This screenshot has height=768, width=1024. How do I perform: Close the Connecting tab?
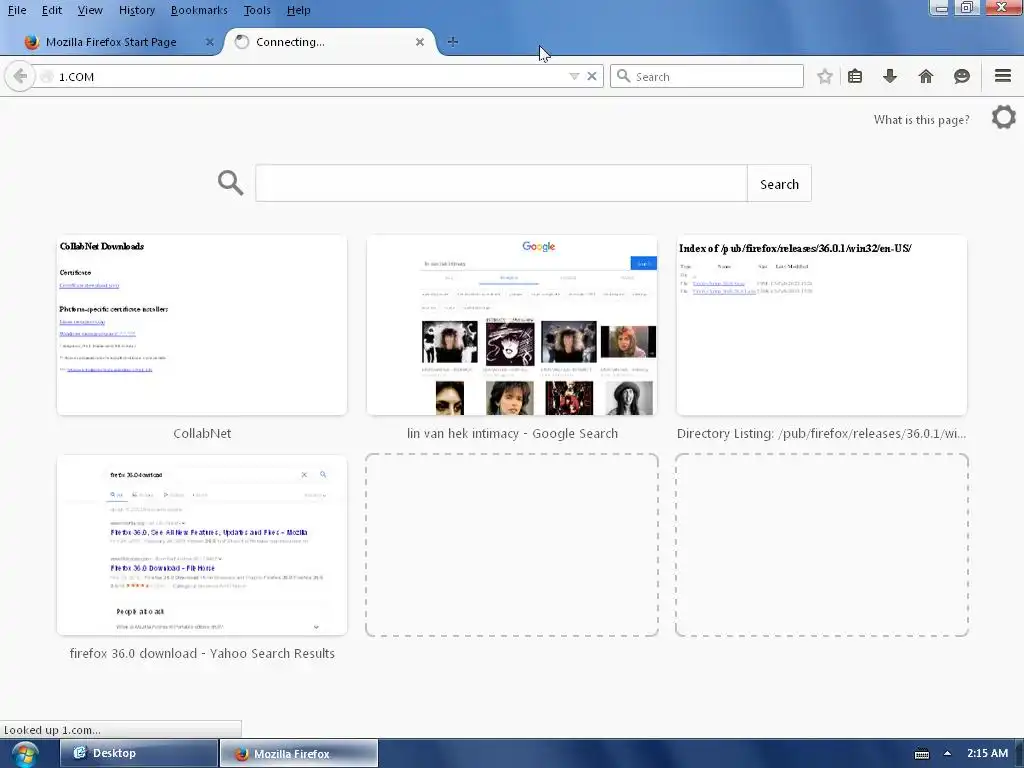pos(420,42)
